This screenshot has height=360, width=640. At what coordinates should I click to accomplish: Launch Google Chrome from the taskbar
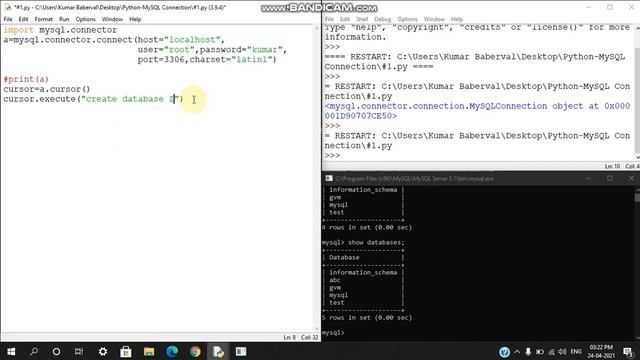[195, 351]
